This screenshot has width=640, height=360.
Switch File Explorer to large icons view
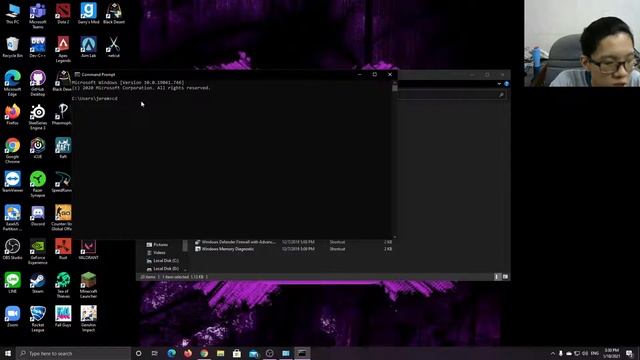coord(505,277)
